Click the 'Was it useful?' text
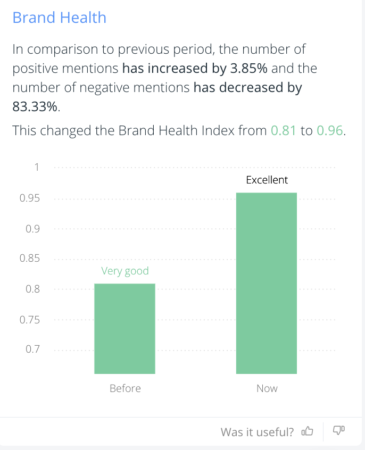 point(257,432)
